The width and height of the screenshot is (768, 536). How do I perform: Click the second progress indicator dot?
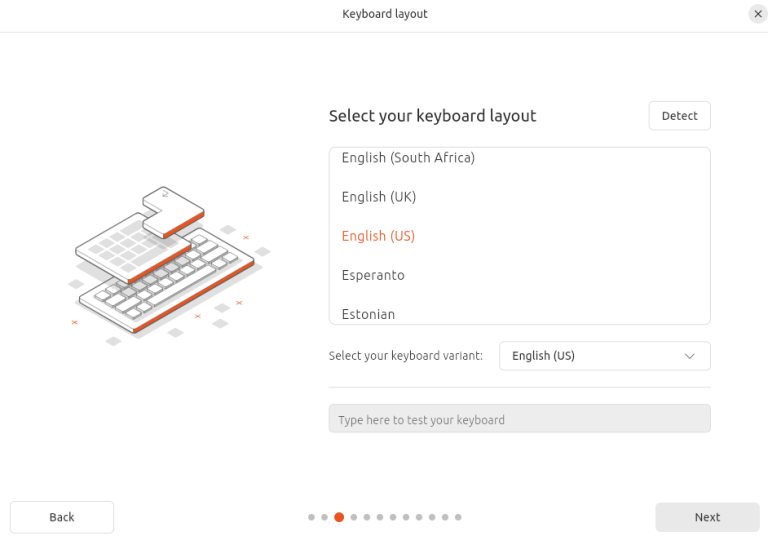(x=325, y=517)
